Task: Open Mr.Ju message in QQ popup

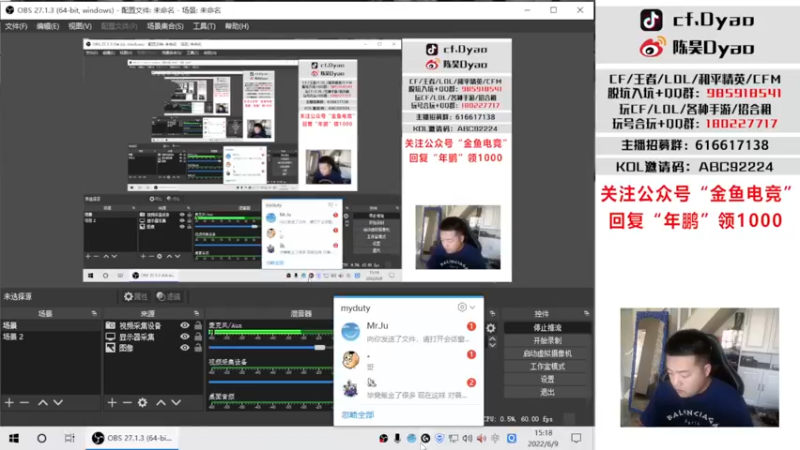Action: (408, 332)
